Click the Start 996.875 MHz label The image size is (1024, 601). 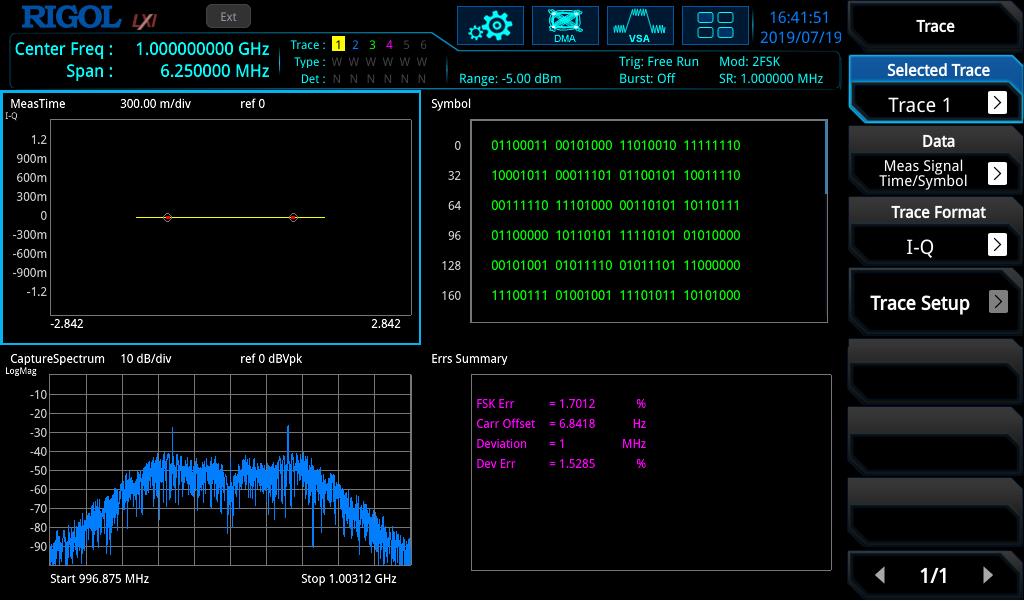click(99, 579)
